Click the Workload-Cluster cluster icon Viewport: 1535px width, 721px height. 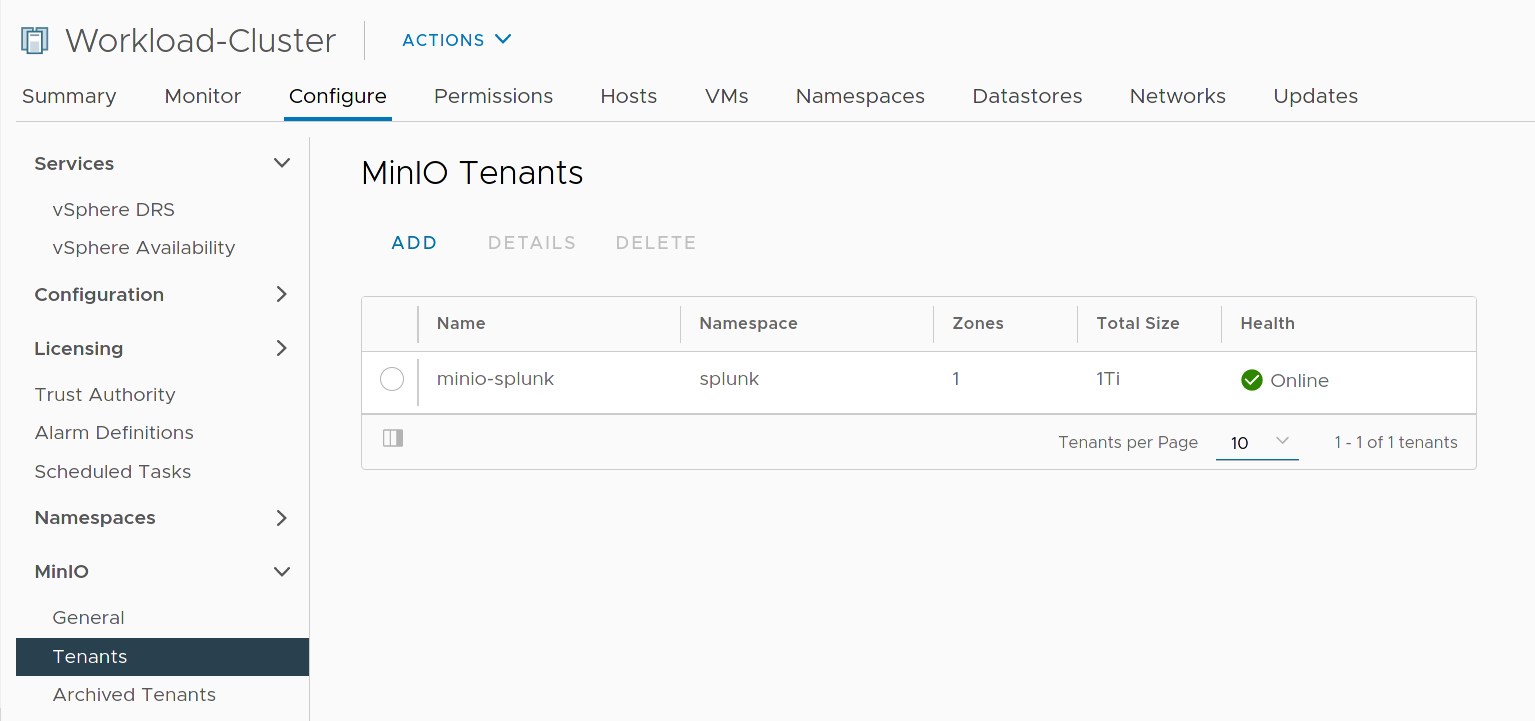pos(33,39)
